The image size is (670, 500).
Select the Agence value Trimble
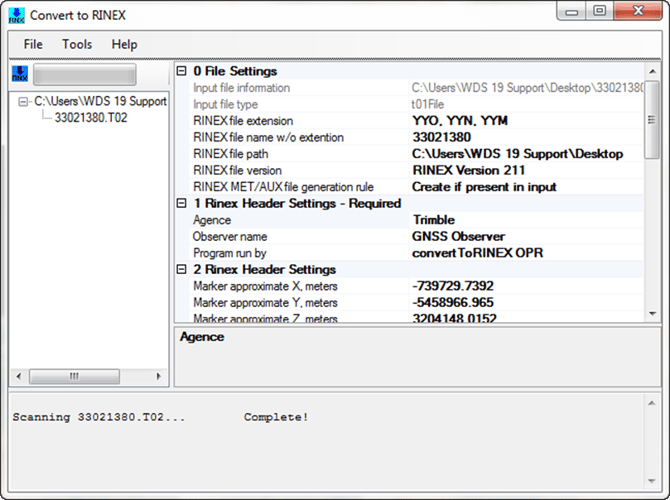coord(525,220)
